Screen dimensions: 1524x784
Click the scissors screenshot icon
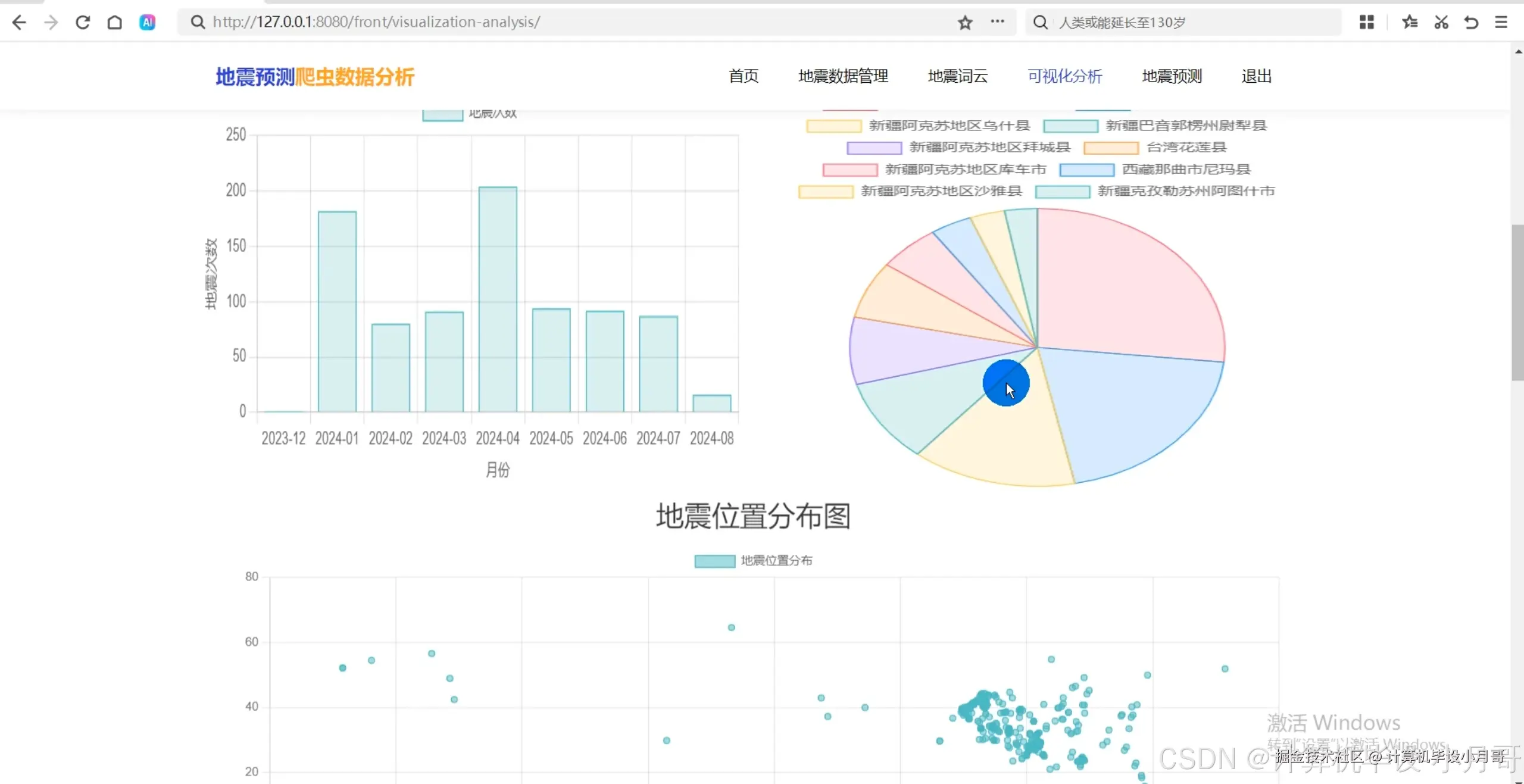pos(1441,23)
